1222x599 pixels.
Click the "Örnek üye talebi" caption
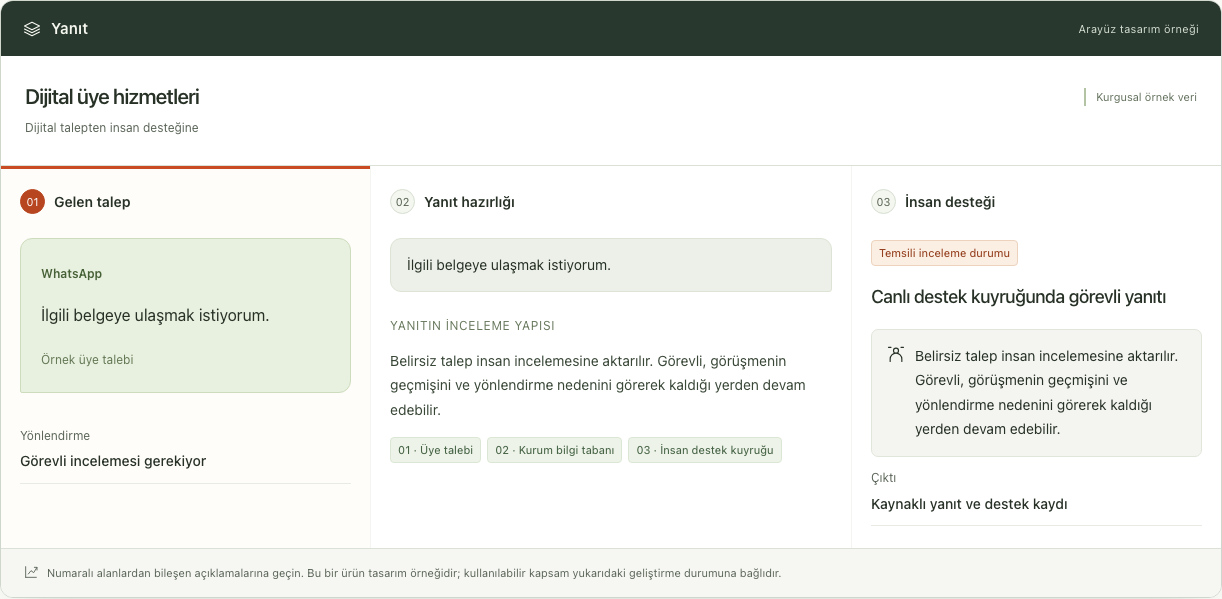tap(87, 360)
